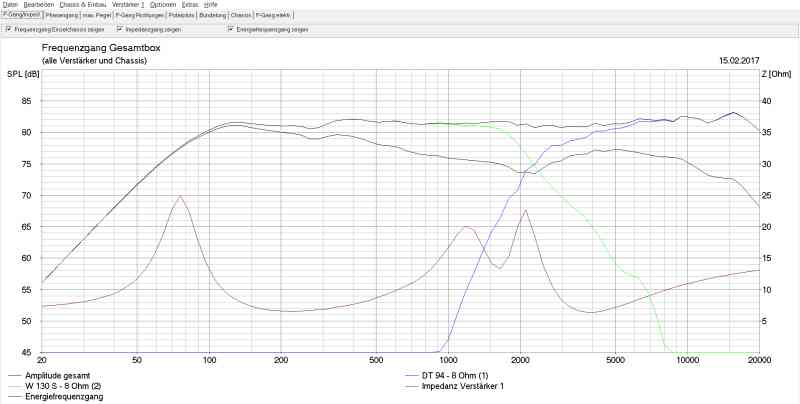
Task: Switch to the F-Gang Richtungen tab
Action: coord(140,15)
